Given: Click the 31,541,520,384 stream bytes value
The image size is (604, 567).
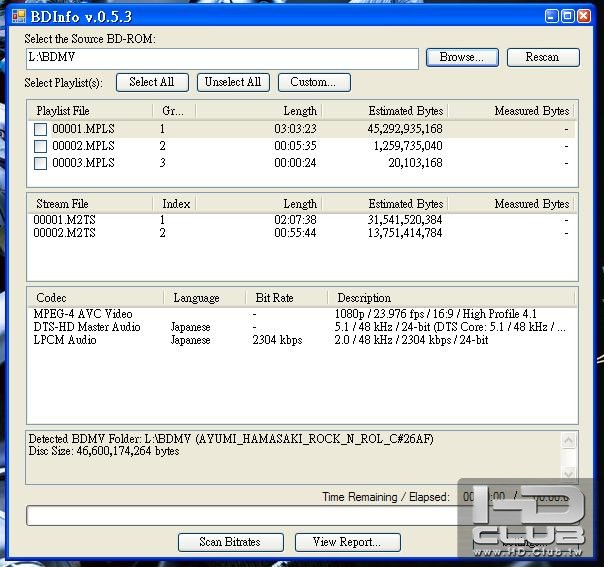Looking at the screenshot, I should 405,220.
